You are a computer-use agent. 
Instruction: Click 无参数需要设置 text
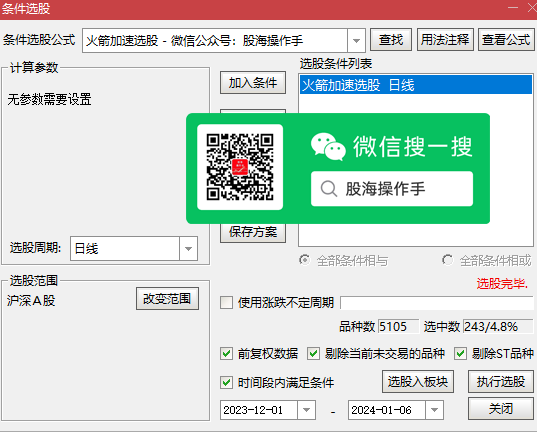point(49,99)
